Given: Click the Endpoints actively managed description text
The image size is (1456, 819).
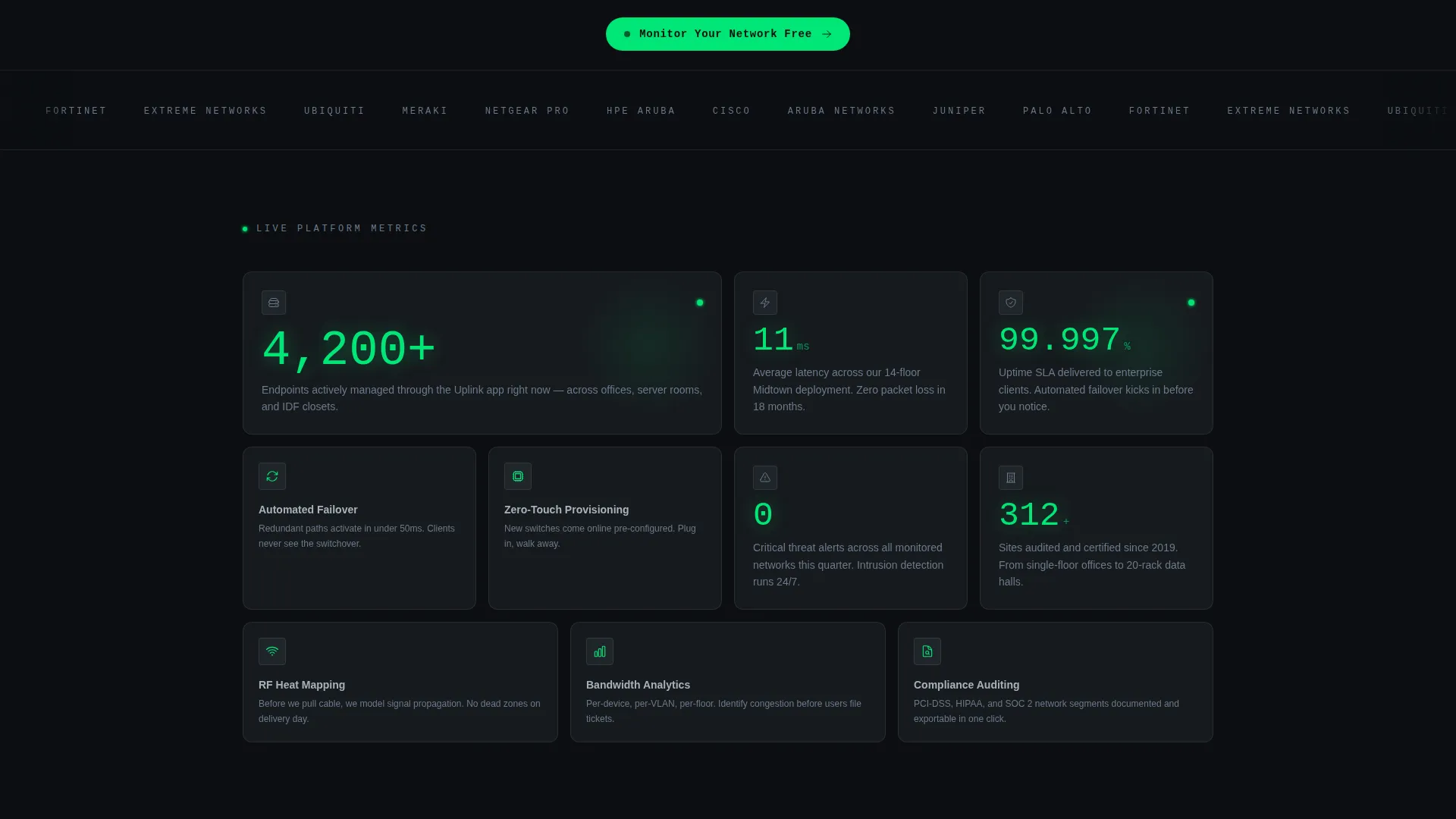Looking at the screenshot, I should pos(482,398).
